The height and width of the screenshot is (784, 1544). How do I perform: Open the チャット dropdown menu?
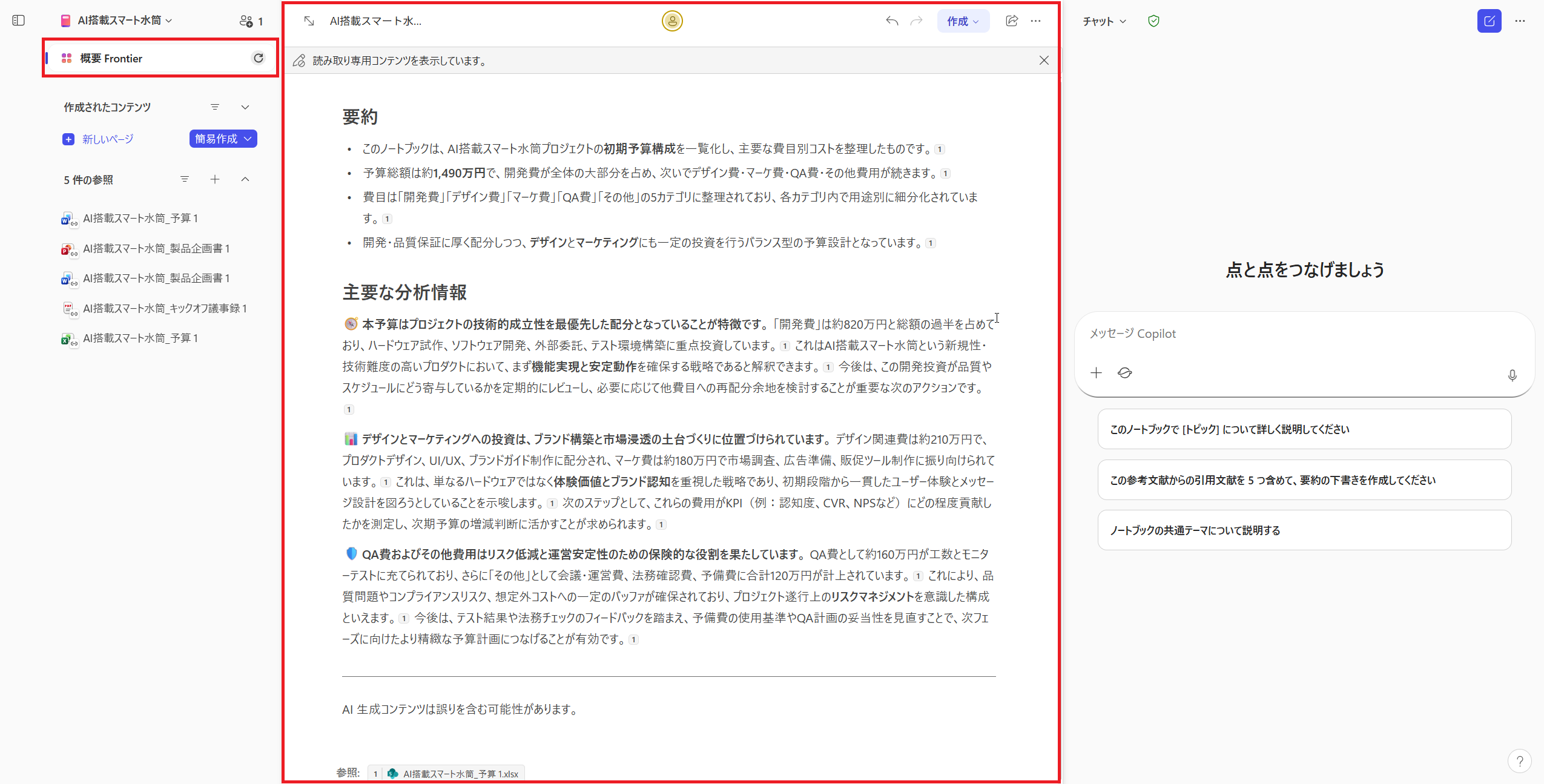coord(1104,21)
